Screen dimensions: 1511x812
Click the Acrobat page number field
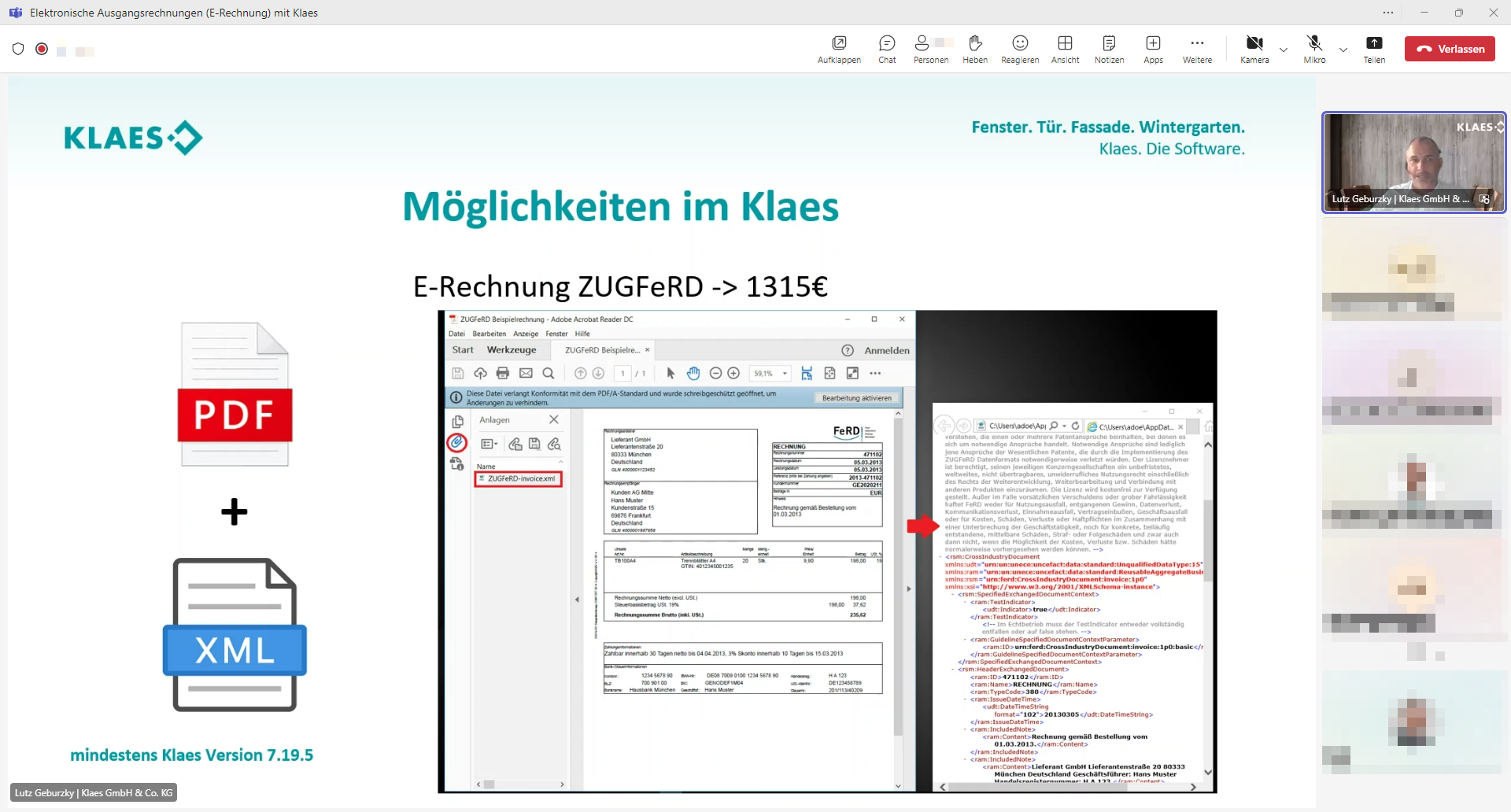[x=623, y=373]
